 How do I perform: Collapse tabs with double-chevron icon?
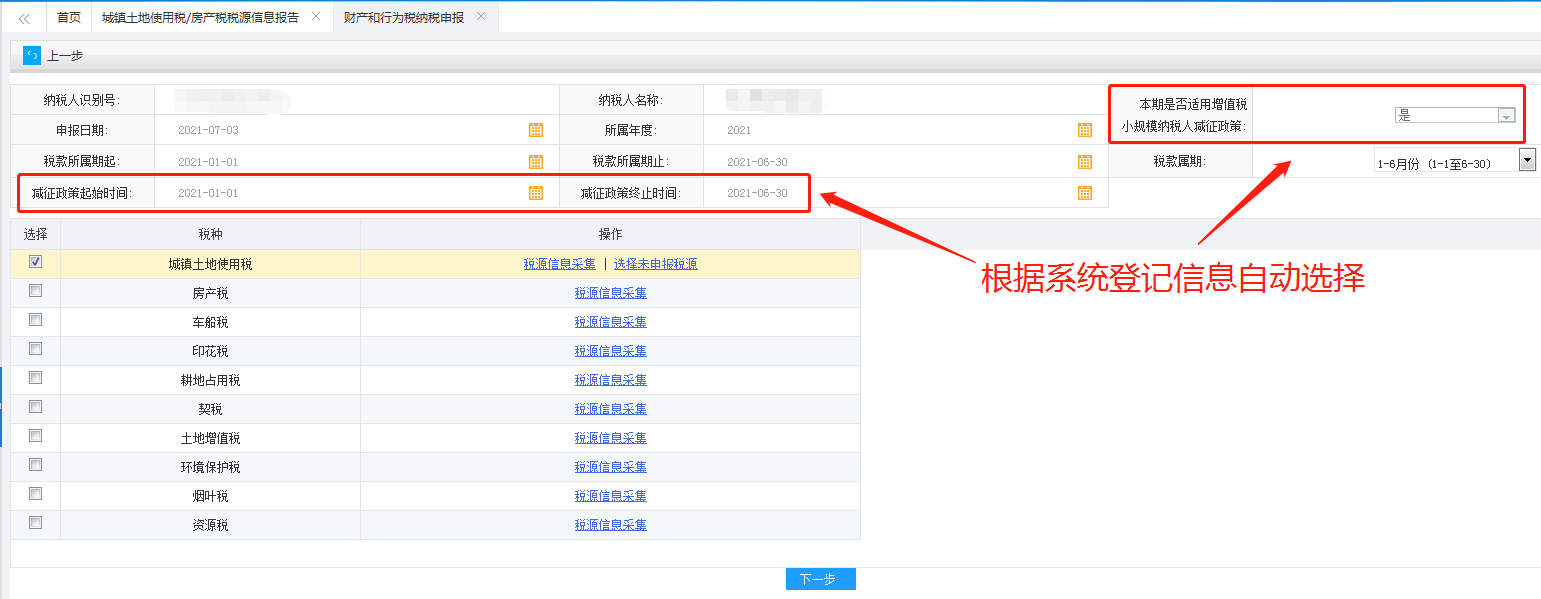pos(24,18)
